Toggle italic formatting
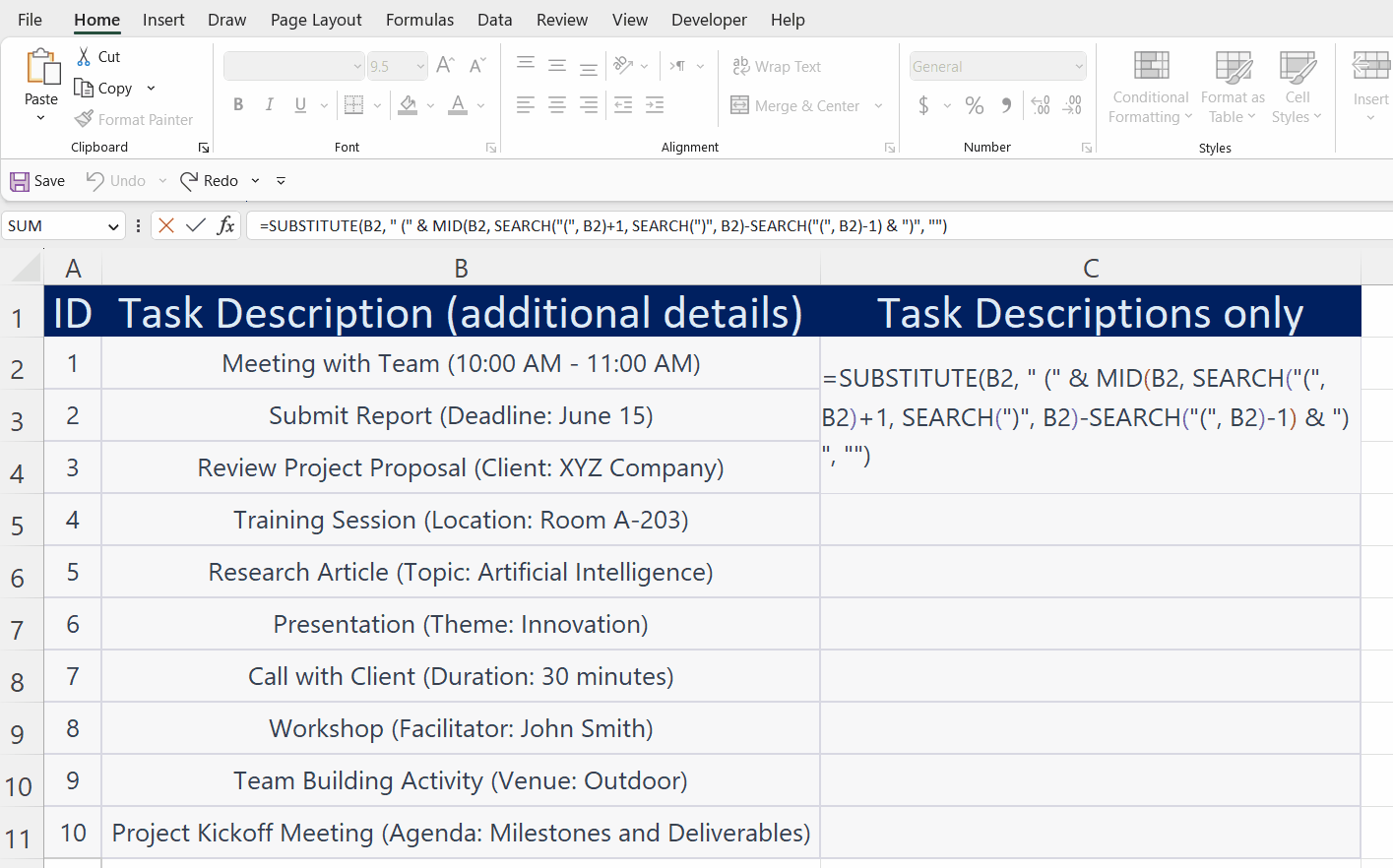 tap(268, 104)
